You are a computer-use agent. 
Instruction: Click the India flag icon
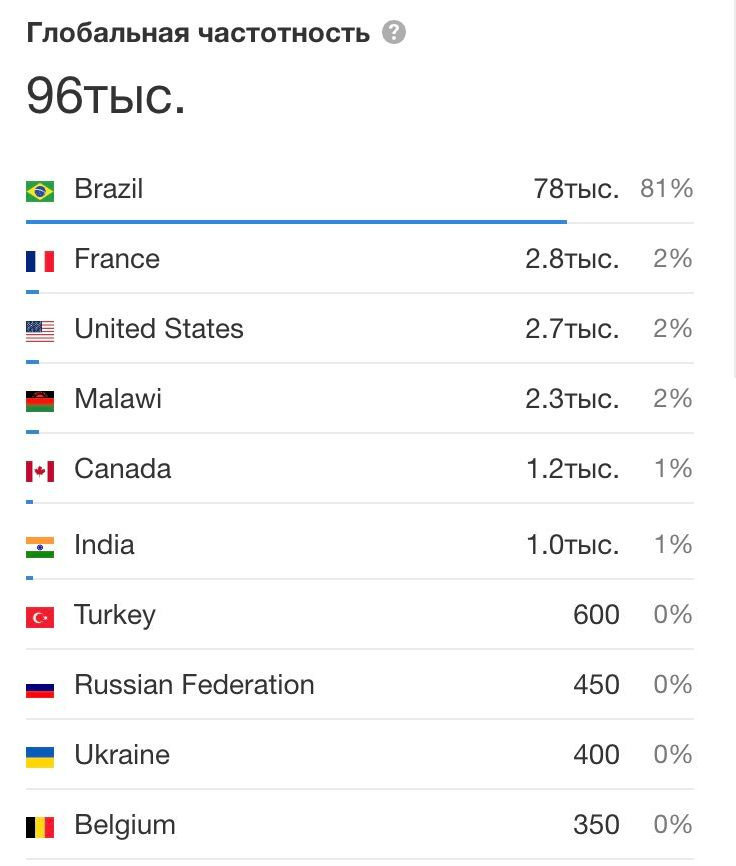click(x=40, y=546)
